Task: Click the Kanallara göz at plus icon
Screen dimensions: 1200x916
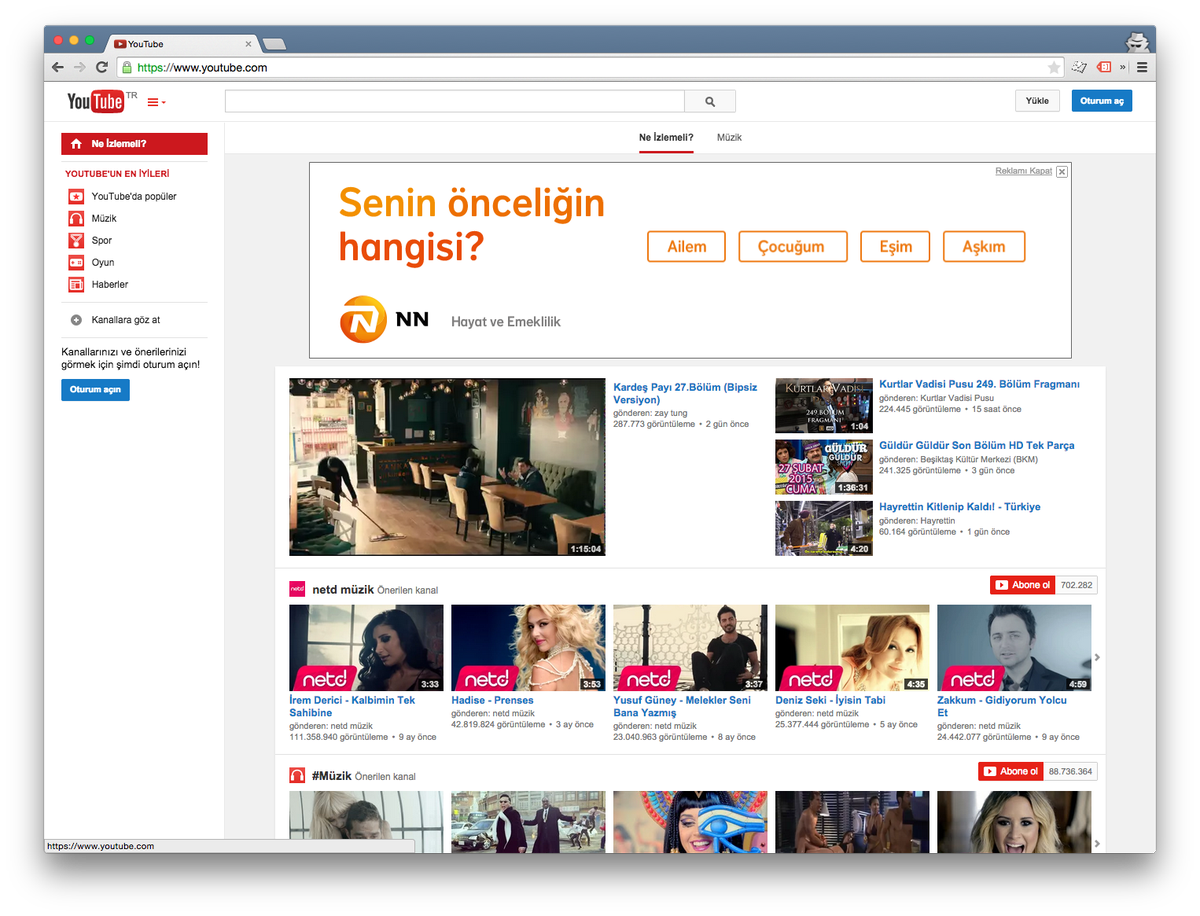Action: pos(76,320)
